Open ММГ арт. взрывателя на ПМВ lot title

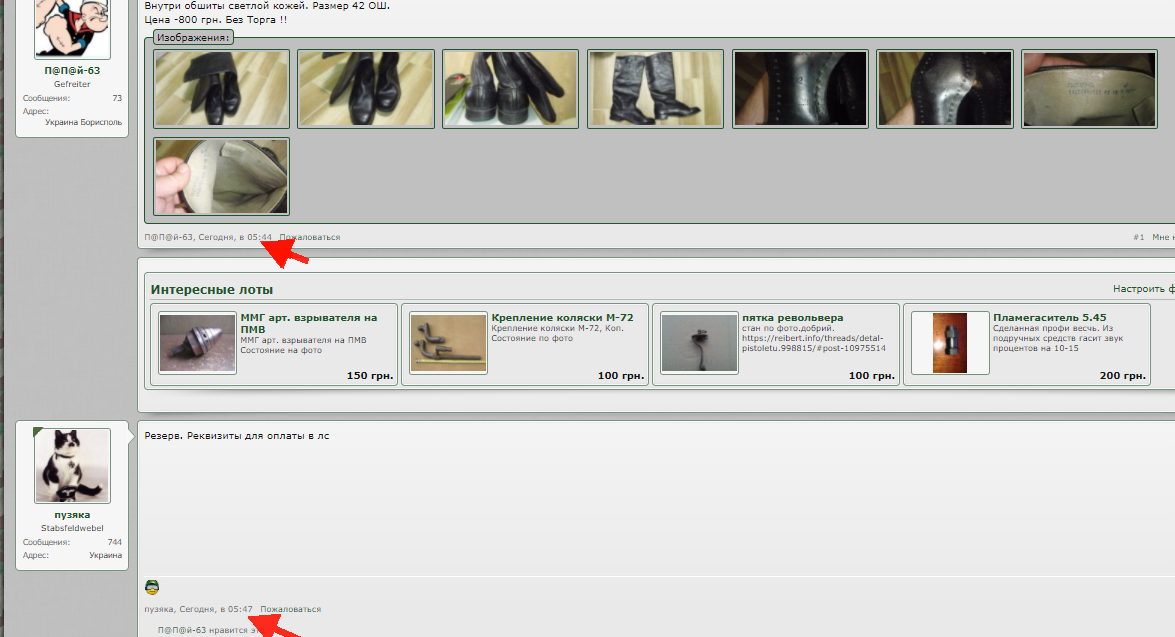309,323
